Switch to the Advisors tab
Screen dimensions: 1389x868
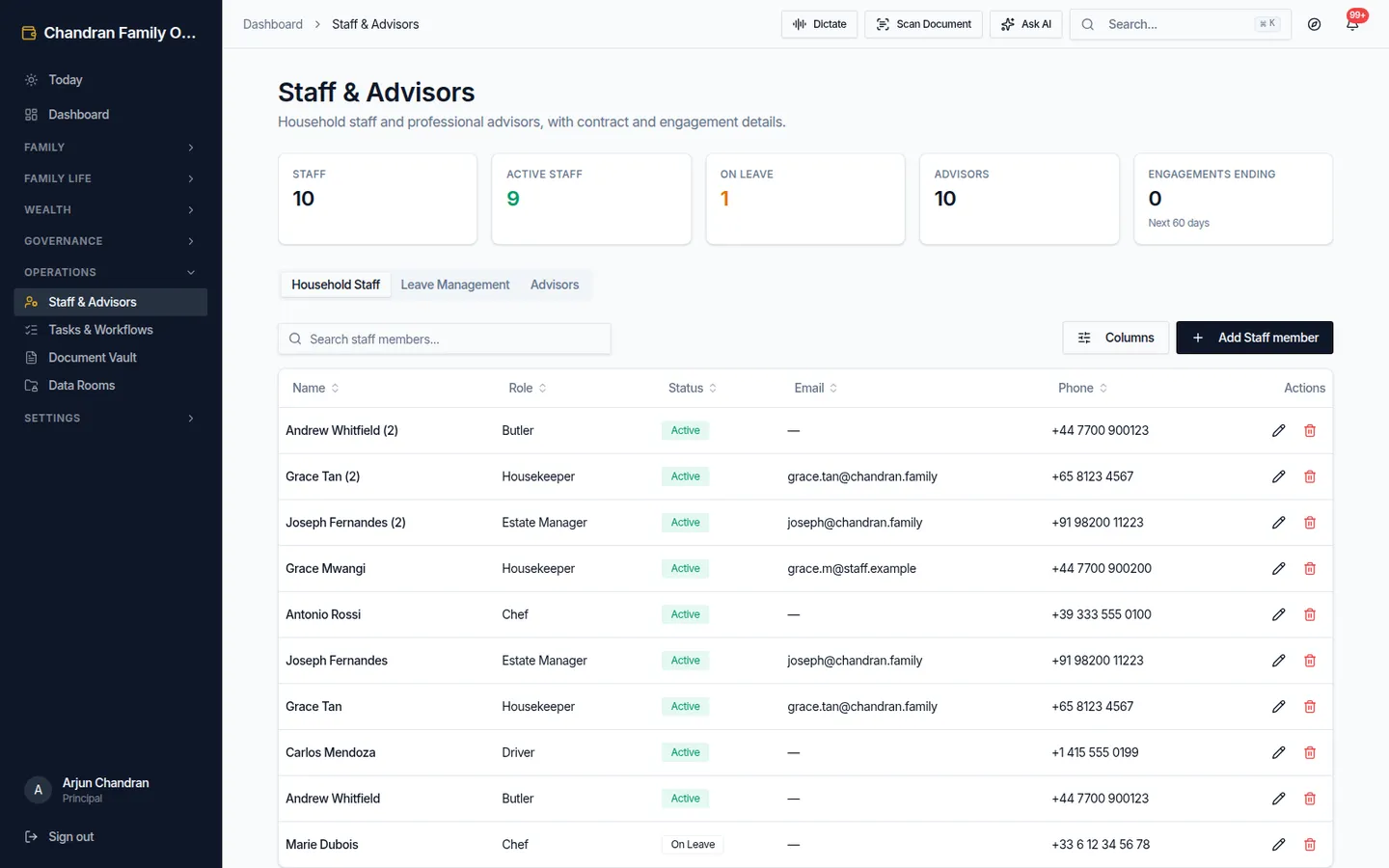(x=555, y=285)
